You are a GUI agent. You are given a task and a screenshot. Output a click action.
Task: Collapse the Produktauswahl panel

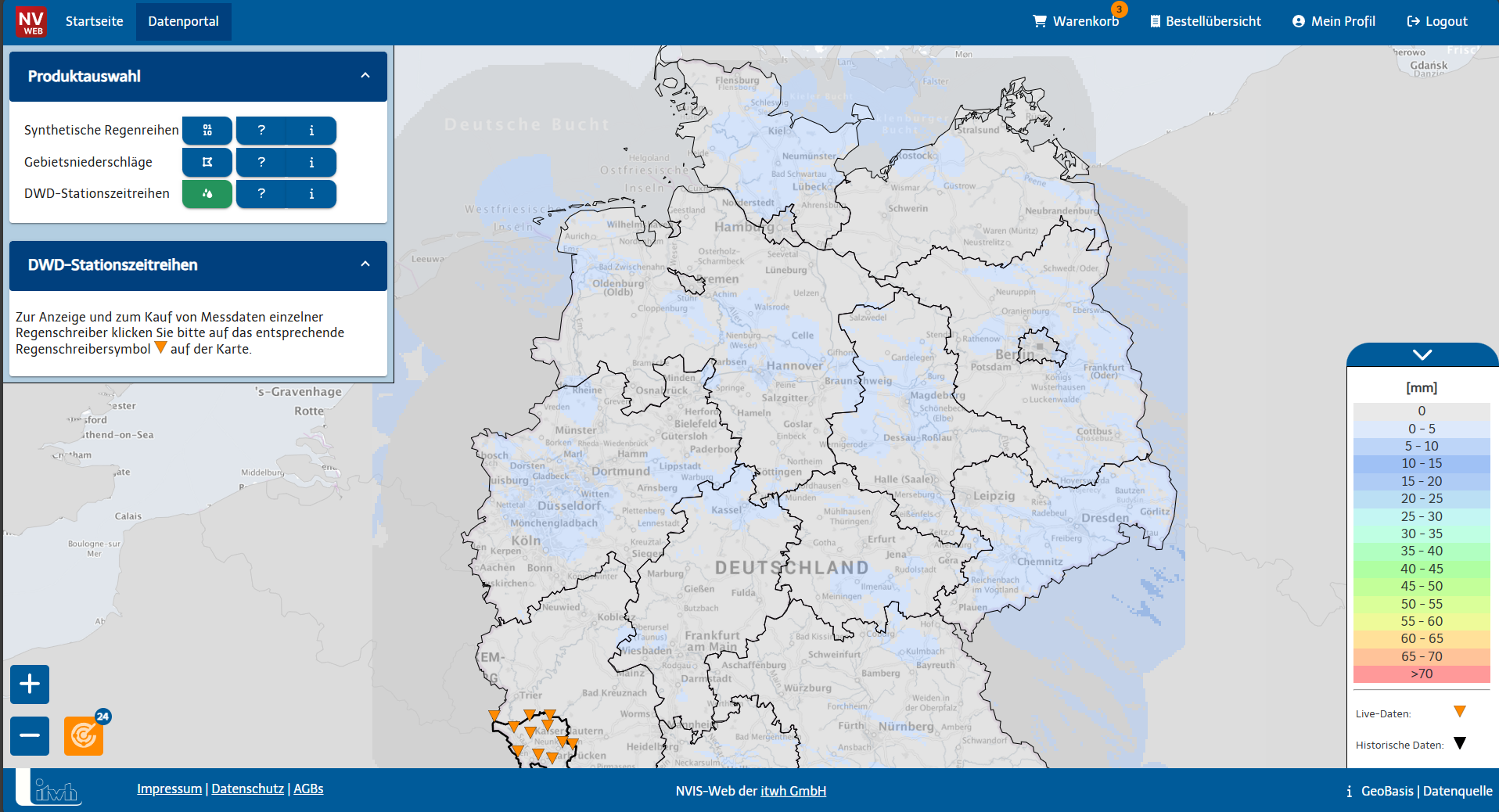click(365, 76)
